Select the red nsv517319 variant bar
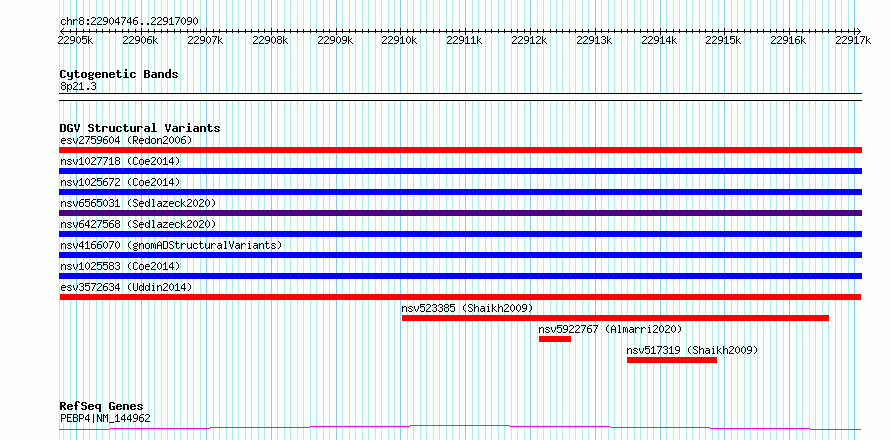890x440 pixels. 672,360
